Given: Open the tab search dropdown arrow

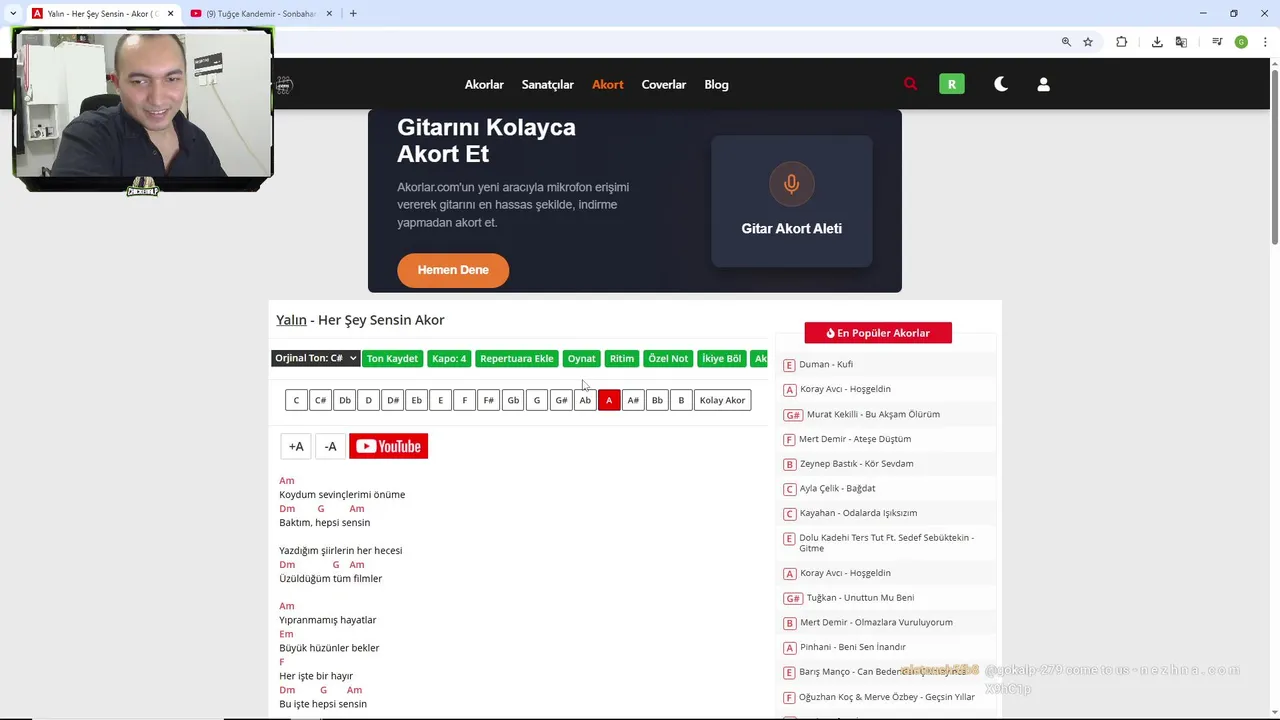Looking at the screenshot, I should tap(12, 13).
